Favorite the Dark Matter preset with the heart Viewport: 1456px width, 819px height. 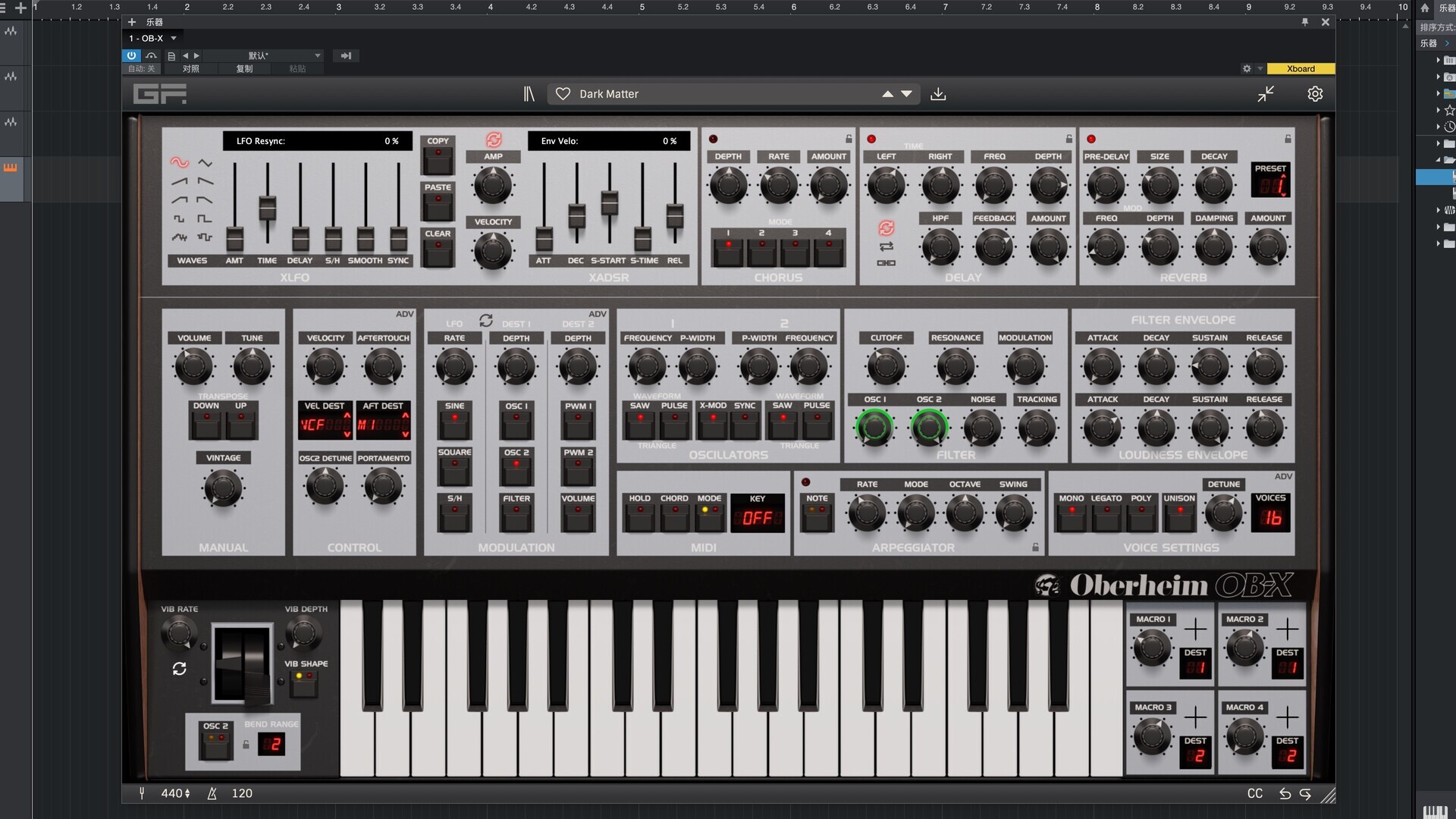point(563,94)
